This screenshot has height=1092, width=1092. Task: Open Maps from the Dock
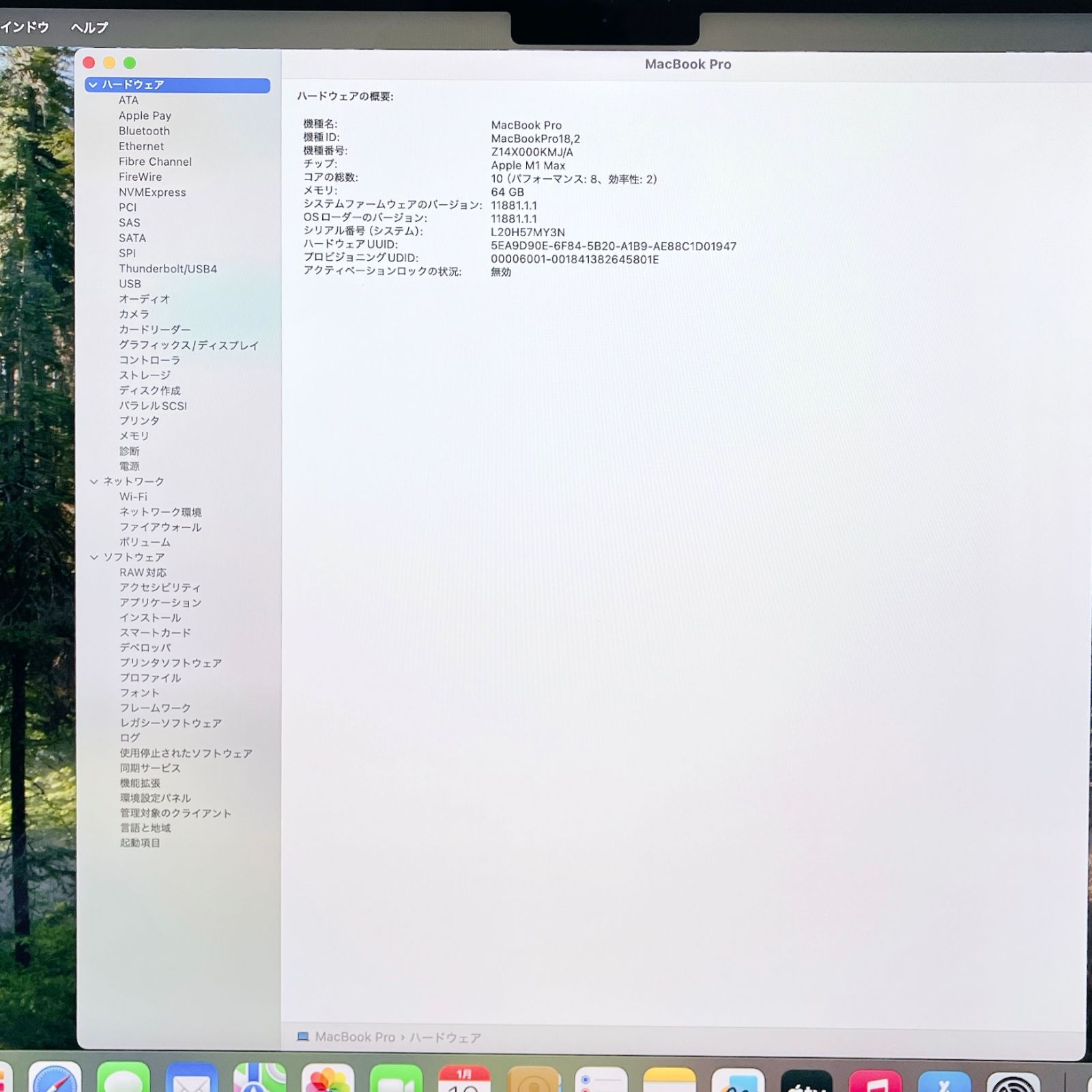point(259,1077)
